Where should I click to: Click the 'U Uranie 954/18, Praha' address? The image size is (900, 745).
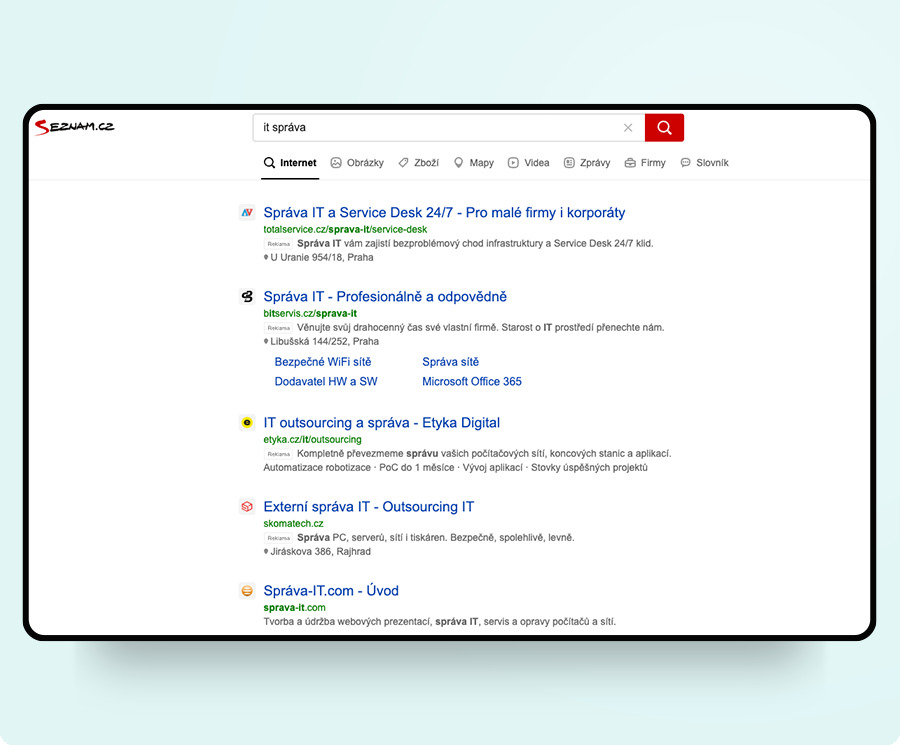[319, 258]
